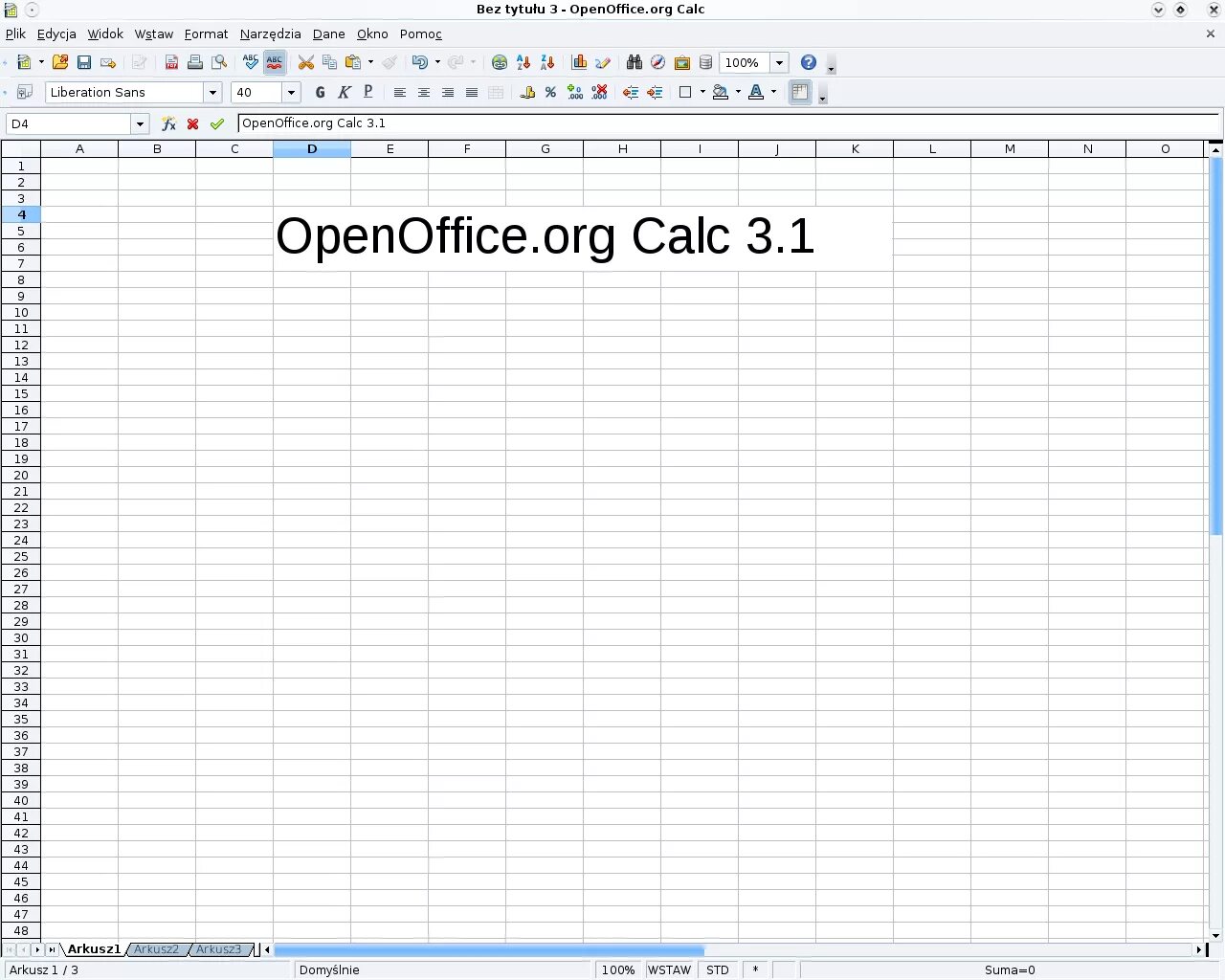Open Find and Replace binoculars
Image resolution: width=1225 pixels, height=980 pixels.
click(635, 62)
